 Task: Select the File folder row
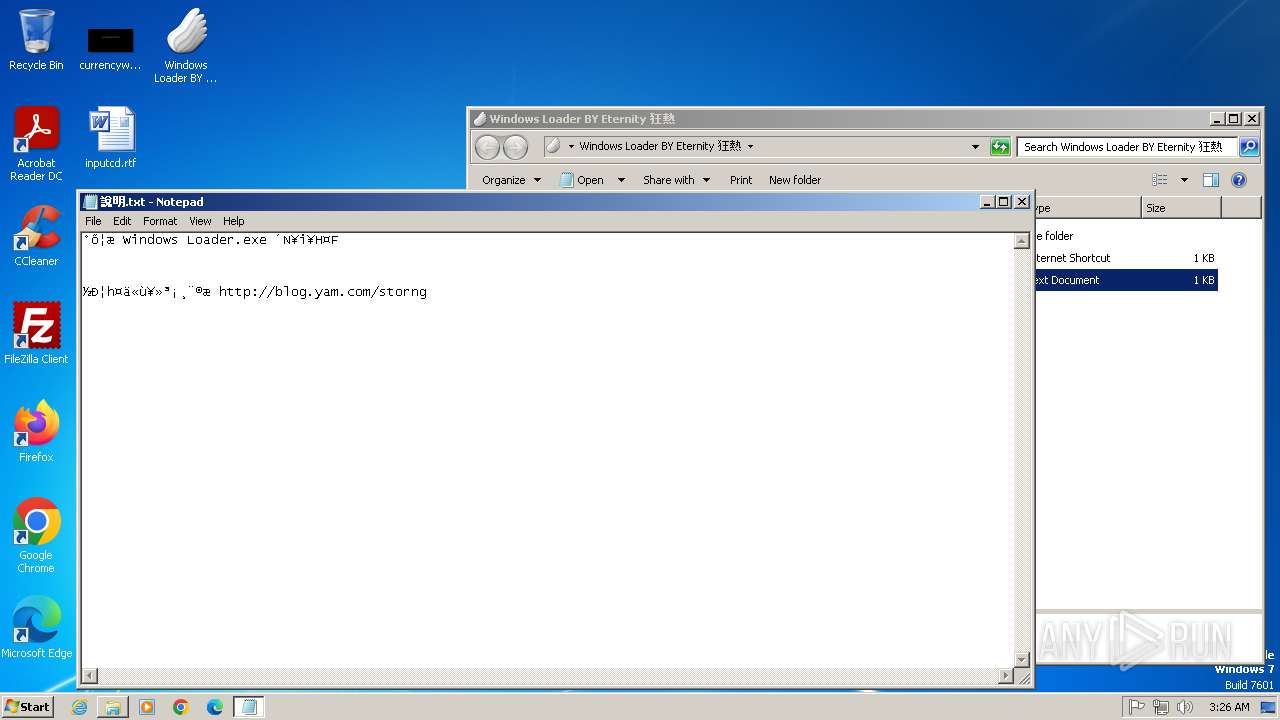(1126, 236)
